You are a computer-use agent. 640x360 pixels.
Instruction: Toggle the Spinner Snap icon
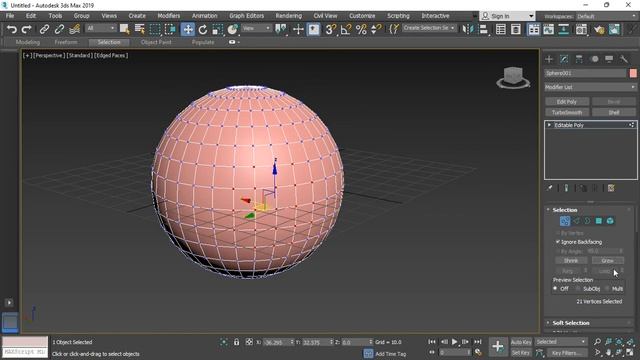click(376, 29)
